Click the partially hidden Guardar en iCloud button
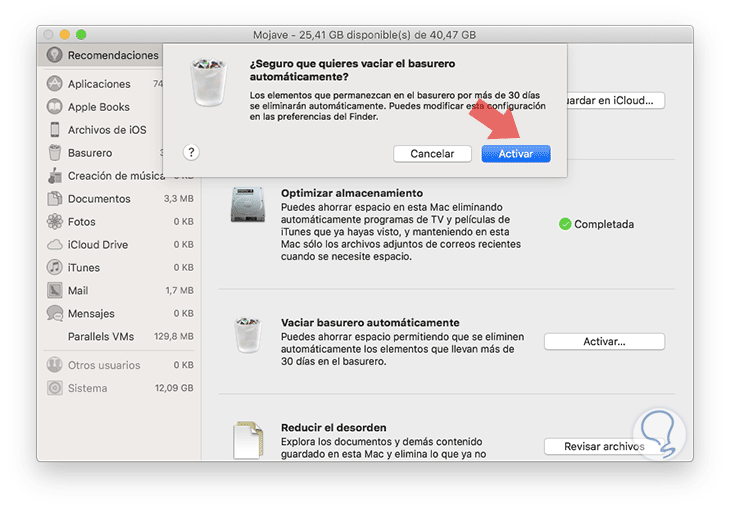The image size is (730, 510). (615, 100)
